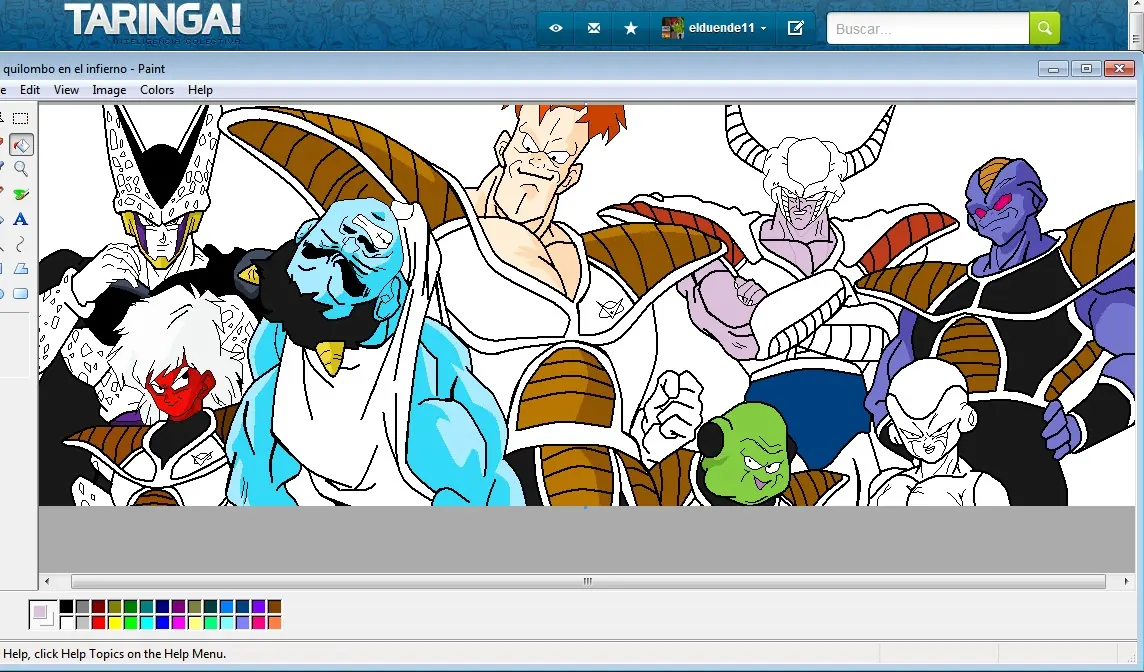This screenshot has width=1144, height=672.
Task: Pick the Airbrush spray tool
Action: (20, 193)
